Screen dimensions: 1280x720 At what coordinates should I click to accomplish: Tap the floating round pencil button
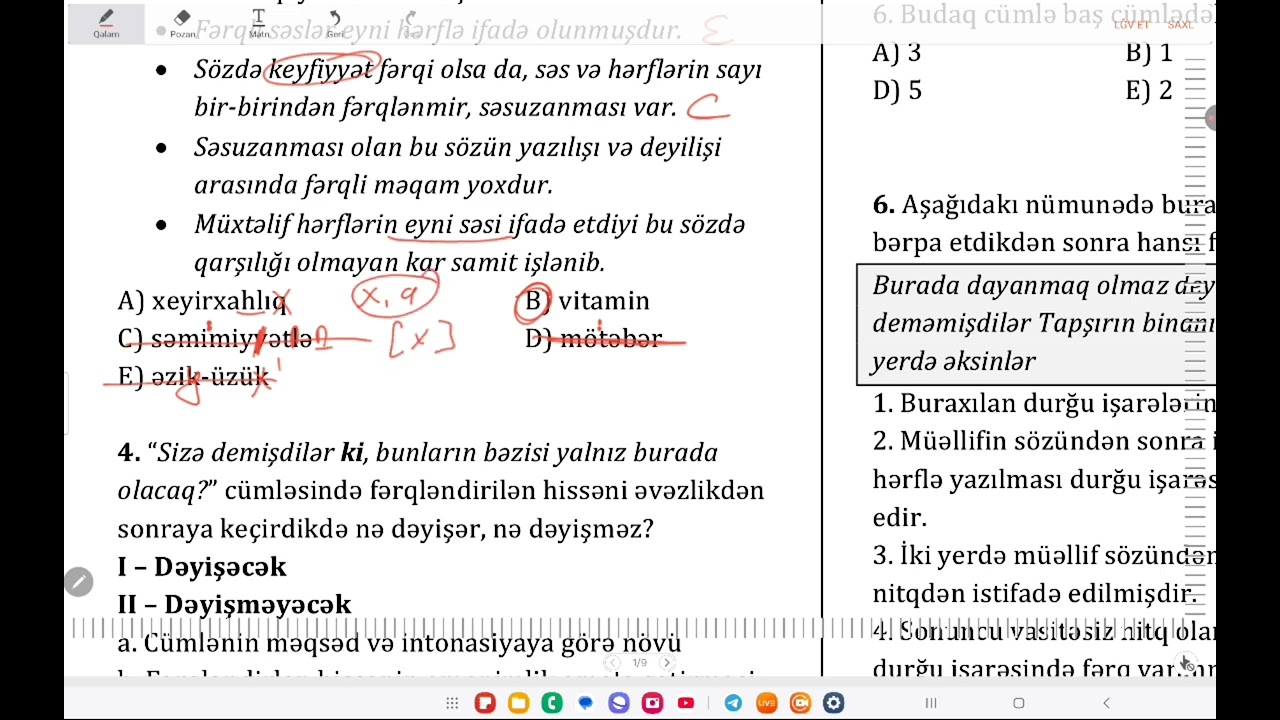coord(78,582)
